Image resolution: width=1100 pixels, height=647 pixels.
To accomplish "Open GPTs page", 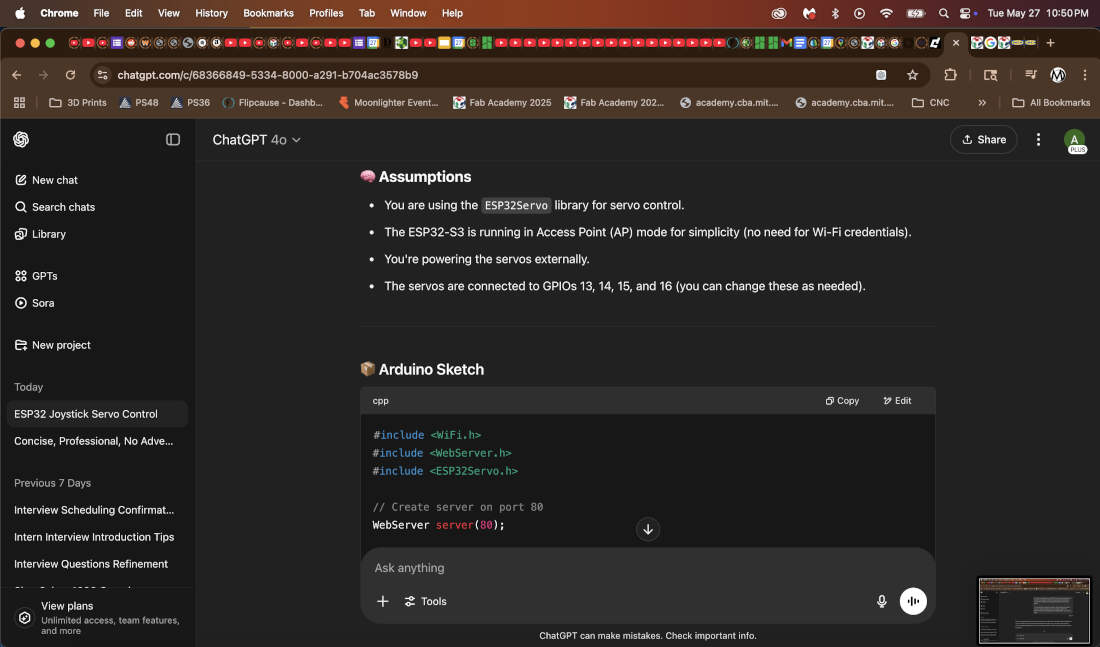I will pos(36,276).
